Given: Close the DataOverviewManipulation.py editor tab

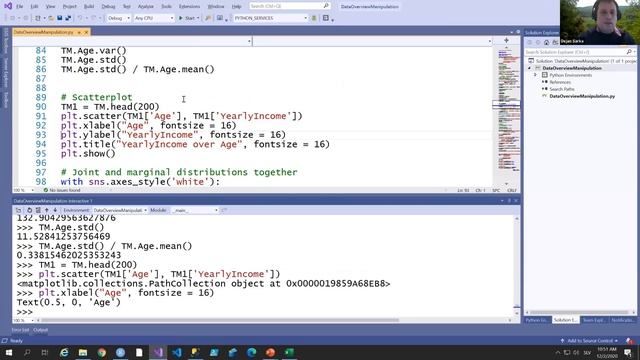Looking at the screenshot, I should [x=86, y=32].
